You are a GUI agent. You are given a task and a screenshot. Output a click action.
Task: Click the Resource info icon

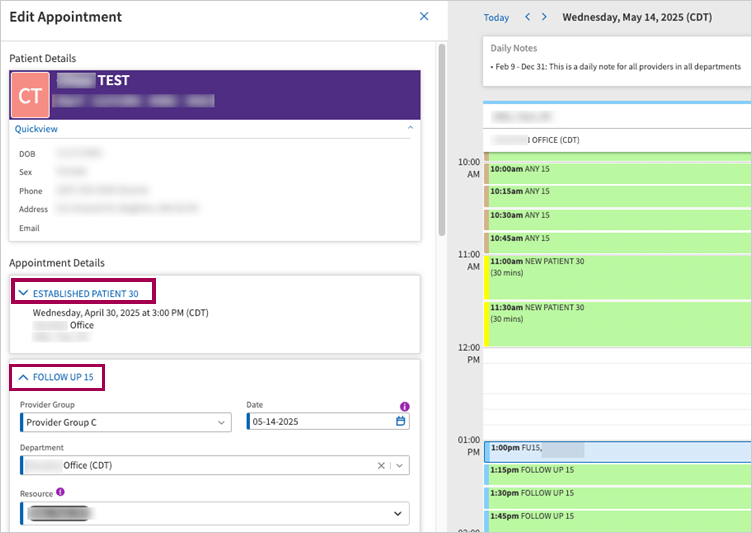click(x=61, y=492)
